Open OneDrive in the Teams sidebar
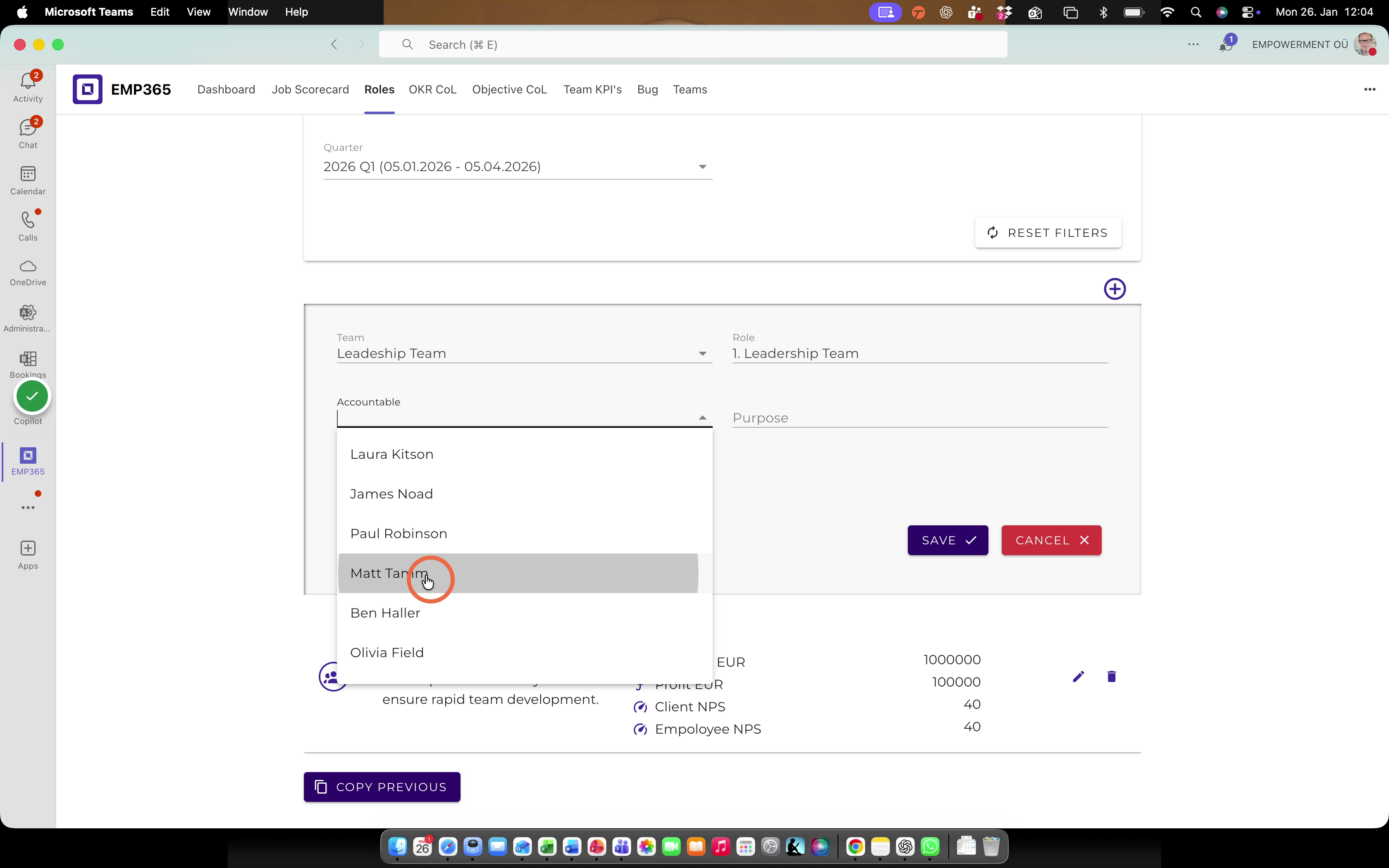Viewport: 1389px width, 868px height. (28, 273)
